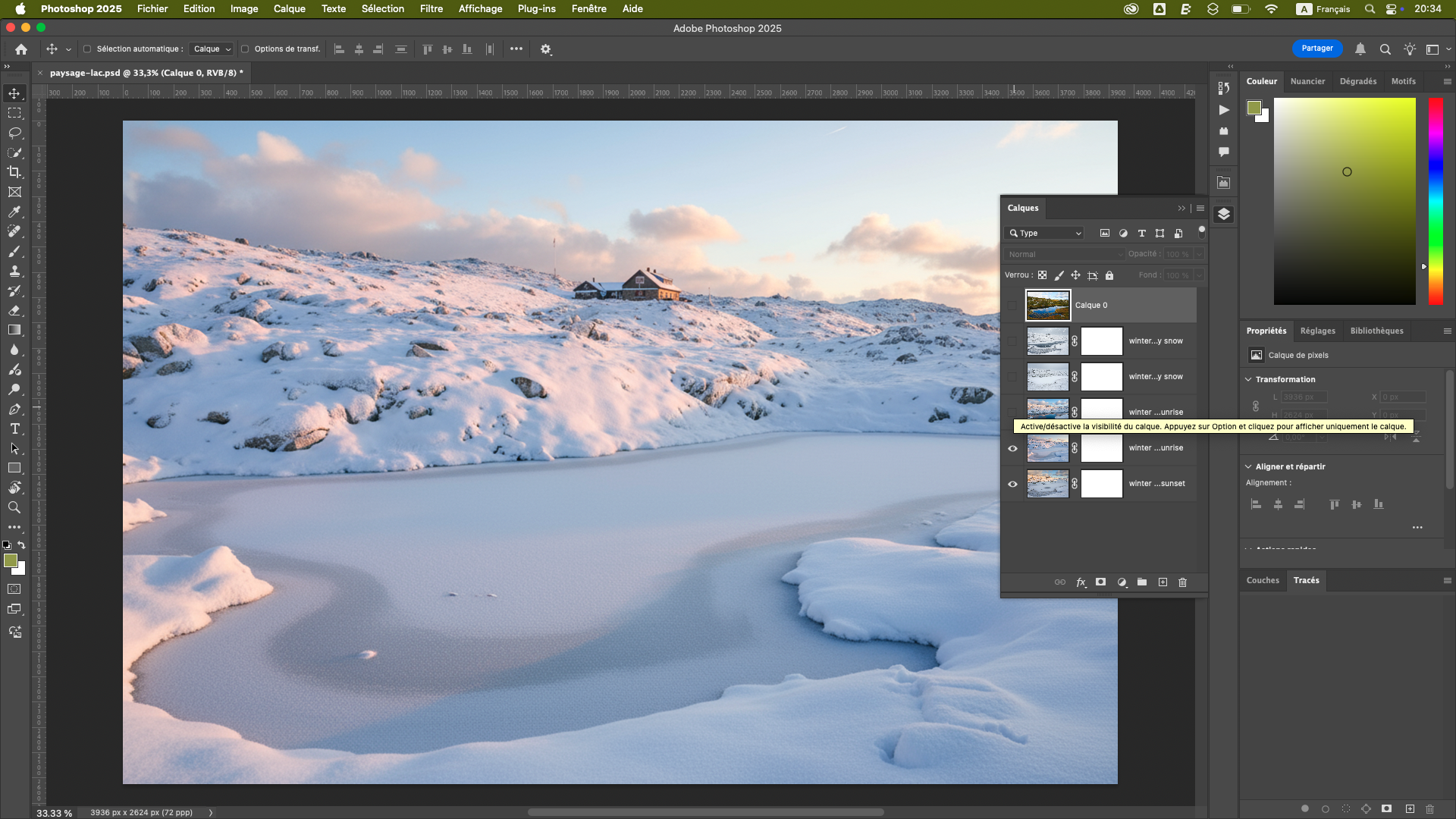1456x819 pixels.
Task: Open the Type layer filter dropdown
Action: tap(1045, 233)
